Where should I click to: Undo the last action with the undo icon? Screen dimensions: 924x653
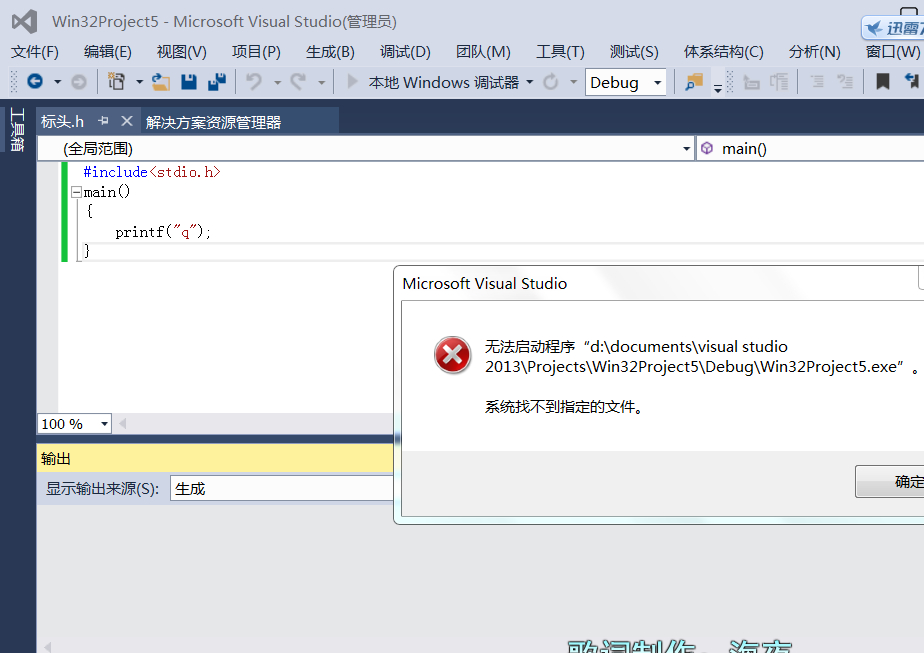tap(254, 81)
